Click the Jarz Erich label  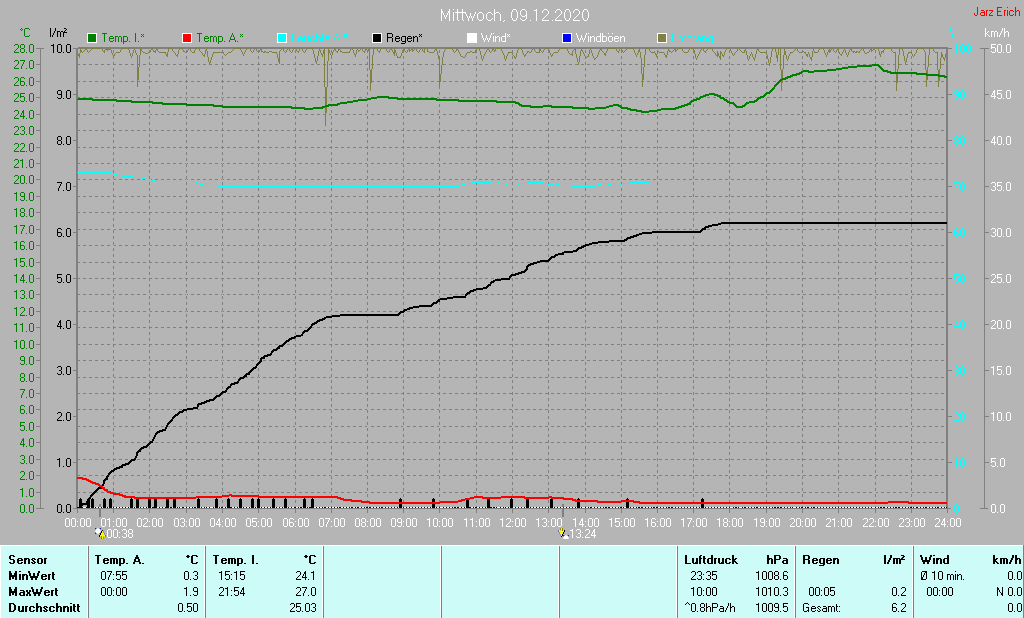coord(996,13)
